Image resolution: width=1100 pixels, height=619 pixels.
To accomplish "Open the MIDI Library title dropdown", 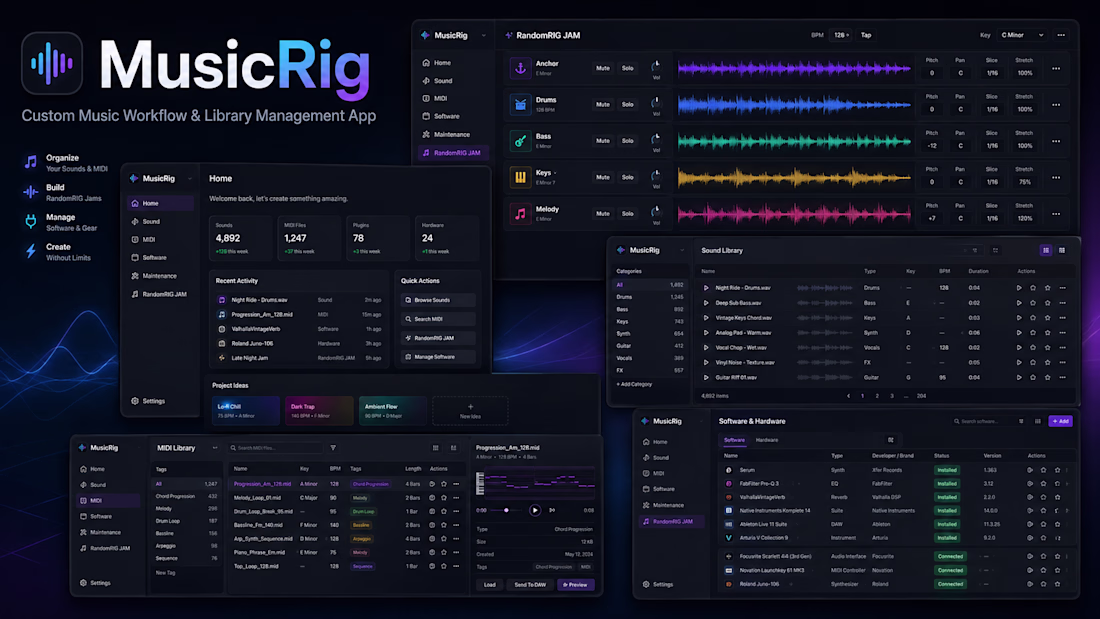I will (x=215, y=448).
